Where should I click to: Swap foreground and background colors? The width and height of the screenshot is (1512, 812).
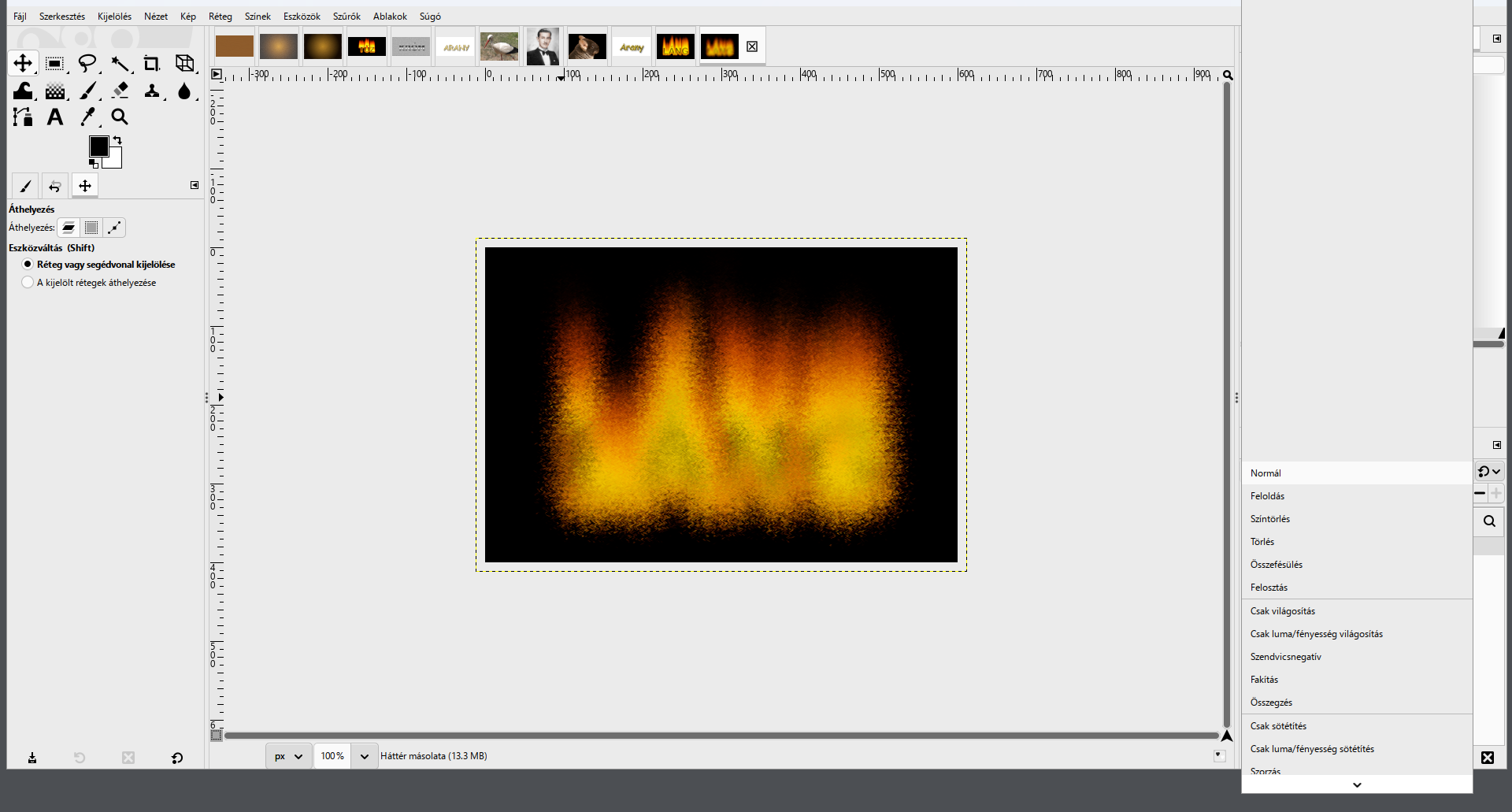click(117, 140)
